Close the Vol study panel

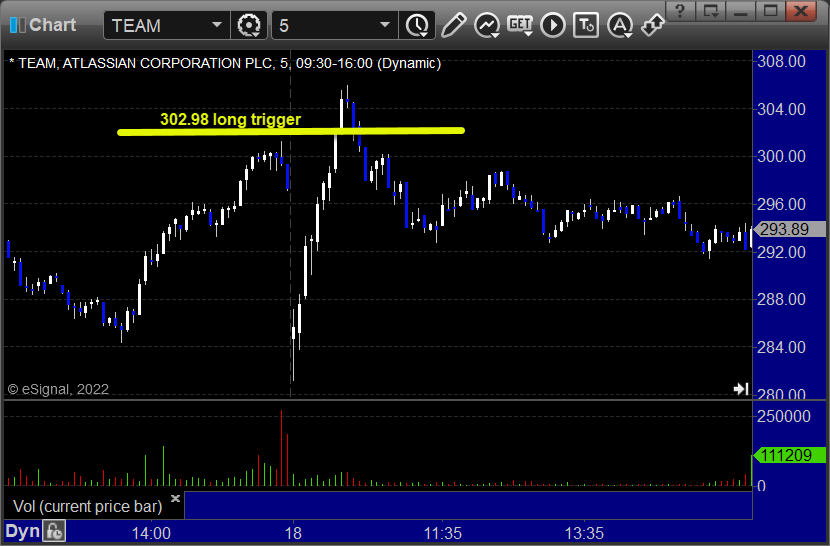click(175, 498)
